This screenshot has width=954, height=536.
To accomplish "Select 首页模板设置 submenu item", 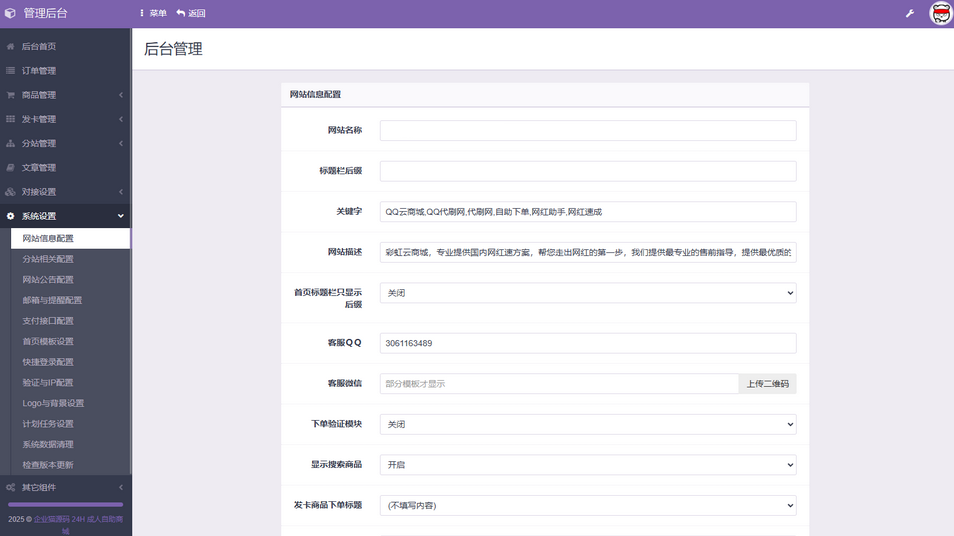I will coord(70,341).
